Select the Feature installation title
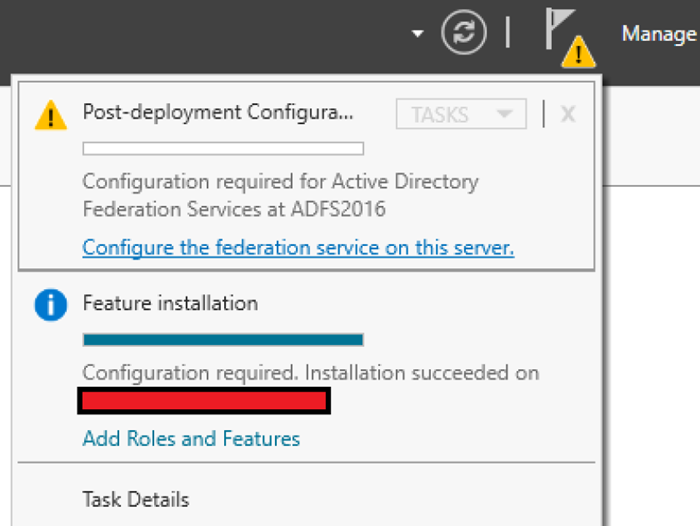Viewport: 700px width, 526px height. point(170,303)
